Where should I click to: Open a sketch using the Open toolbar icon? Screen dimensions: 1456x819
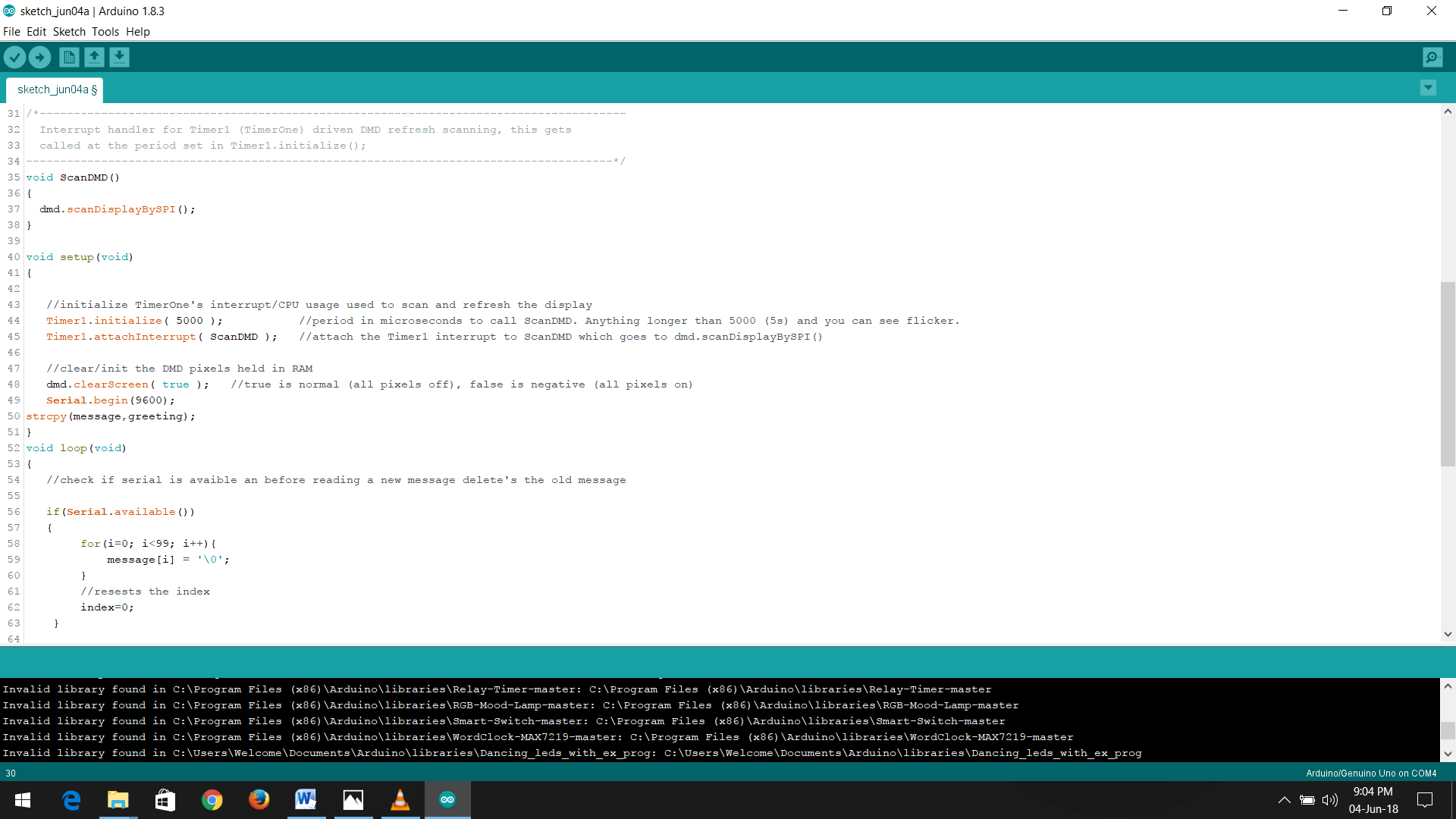pos(94,57)
